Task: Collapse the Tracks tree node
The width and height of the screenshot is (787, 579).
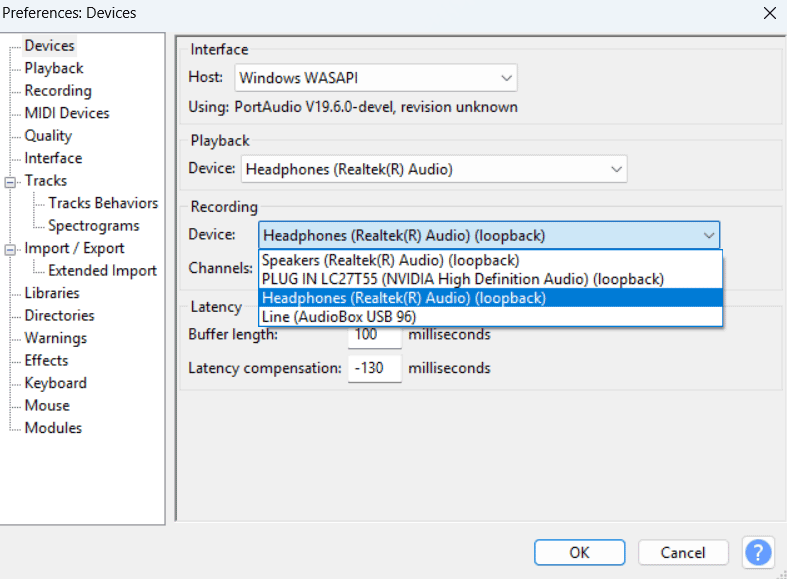Action: [x=11, y=181]
